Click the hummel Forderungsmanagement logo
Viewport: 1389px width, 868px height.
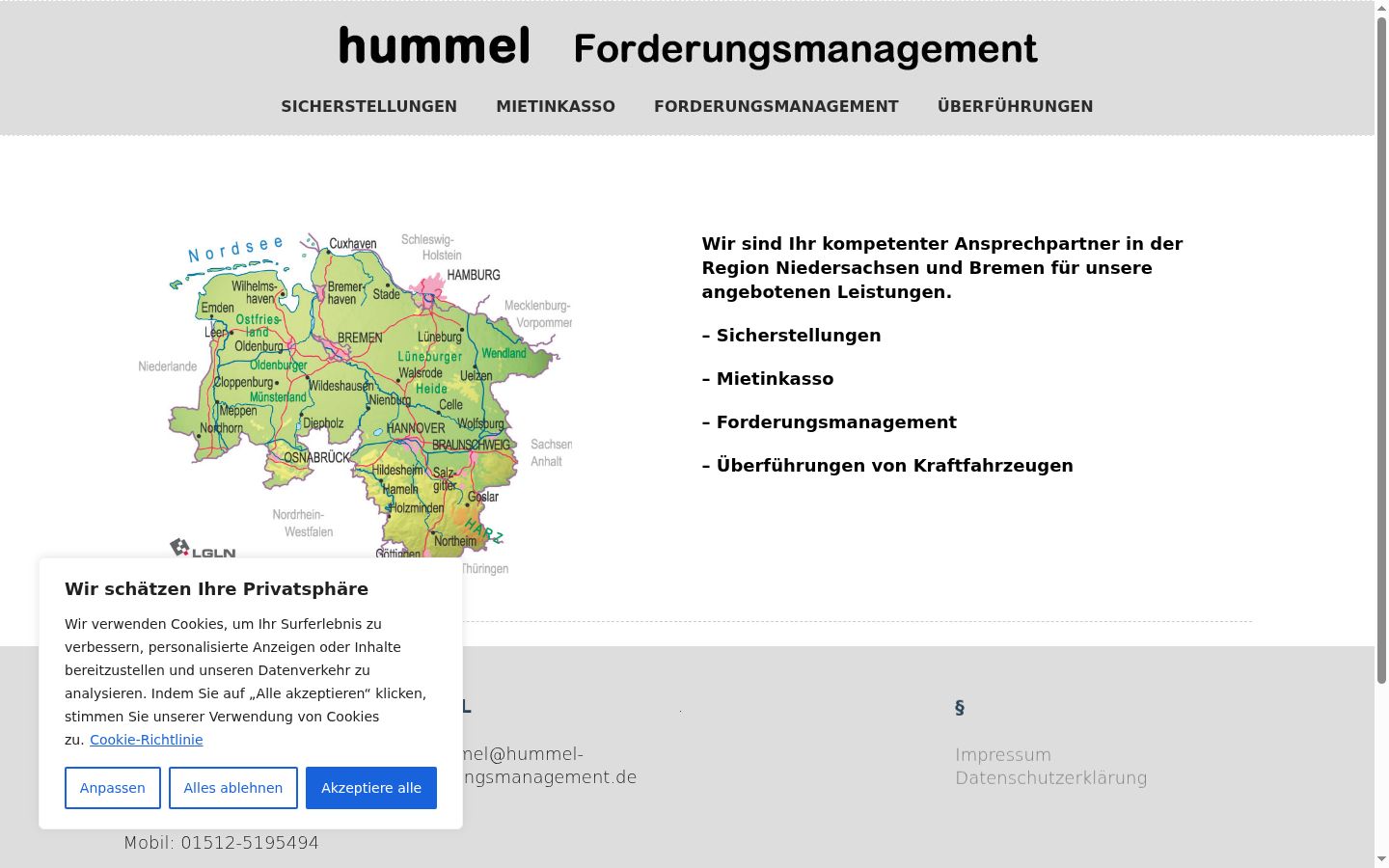688,47
